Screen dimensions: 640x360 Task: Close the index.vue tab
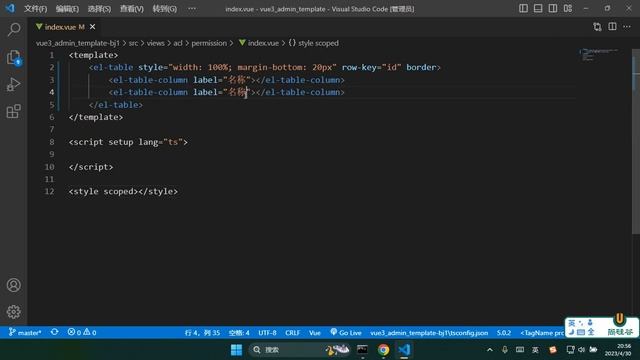(93, 27)
